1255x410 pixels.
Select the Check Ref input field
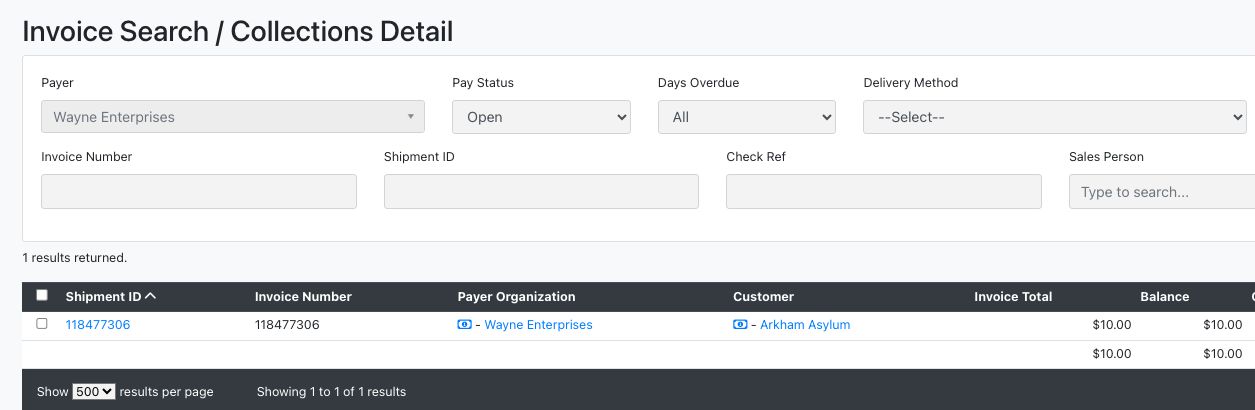(x=884, y=192)
